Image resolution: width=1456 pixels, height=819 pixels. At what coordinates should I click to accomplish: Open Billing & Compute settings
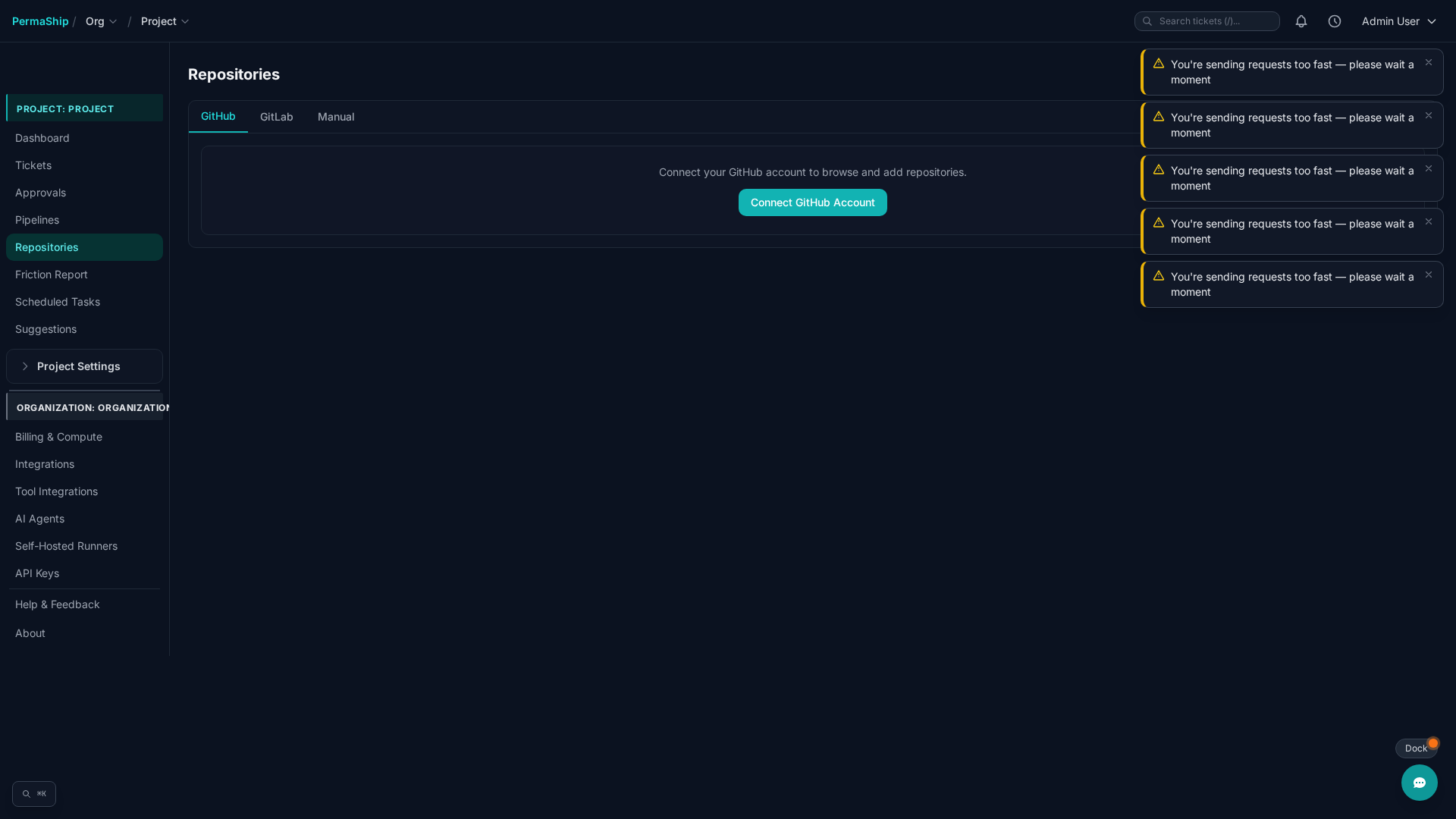tap(58, 437)
